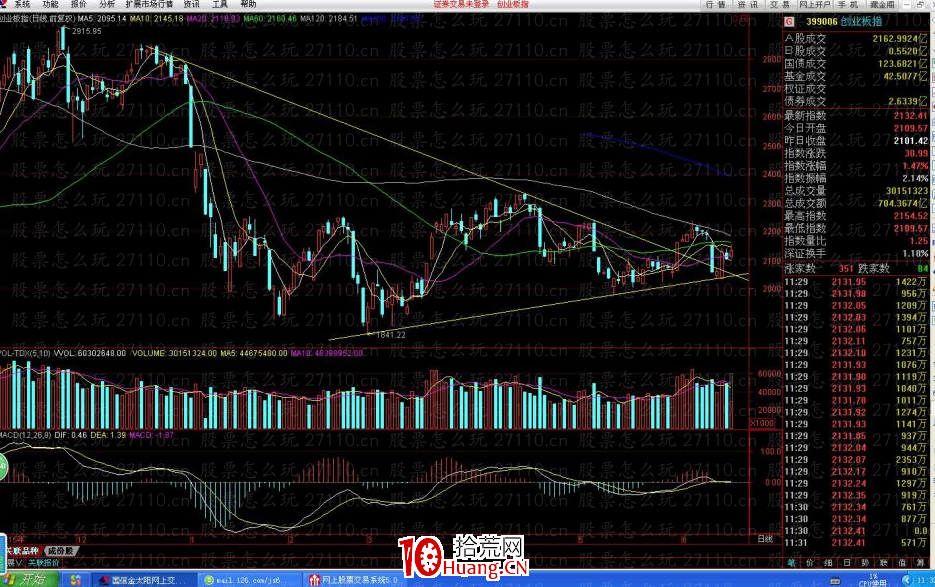Select the 细 tab in quote panel
Viewport: 935px width, 587px height.
pyautogui.click(x=828, y=563)
